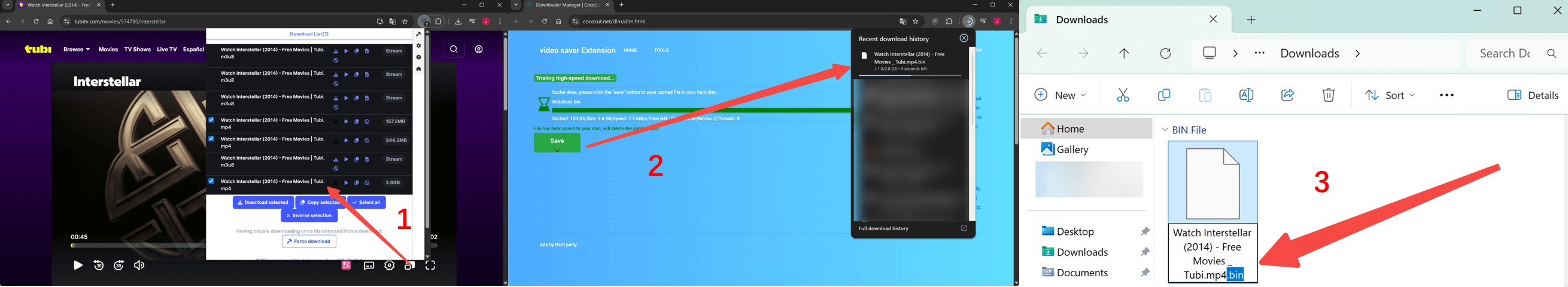This screenshot has height=287, width=1568.
Task: Click the Cut scissors icon in File Explorer
Action: (1123, 96)
